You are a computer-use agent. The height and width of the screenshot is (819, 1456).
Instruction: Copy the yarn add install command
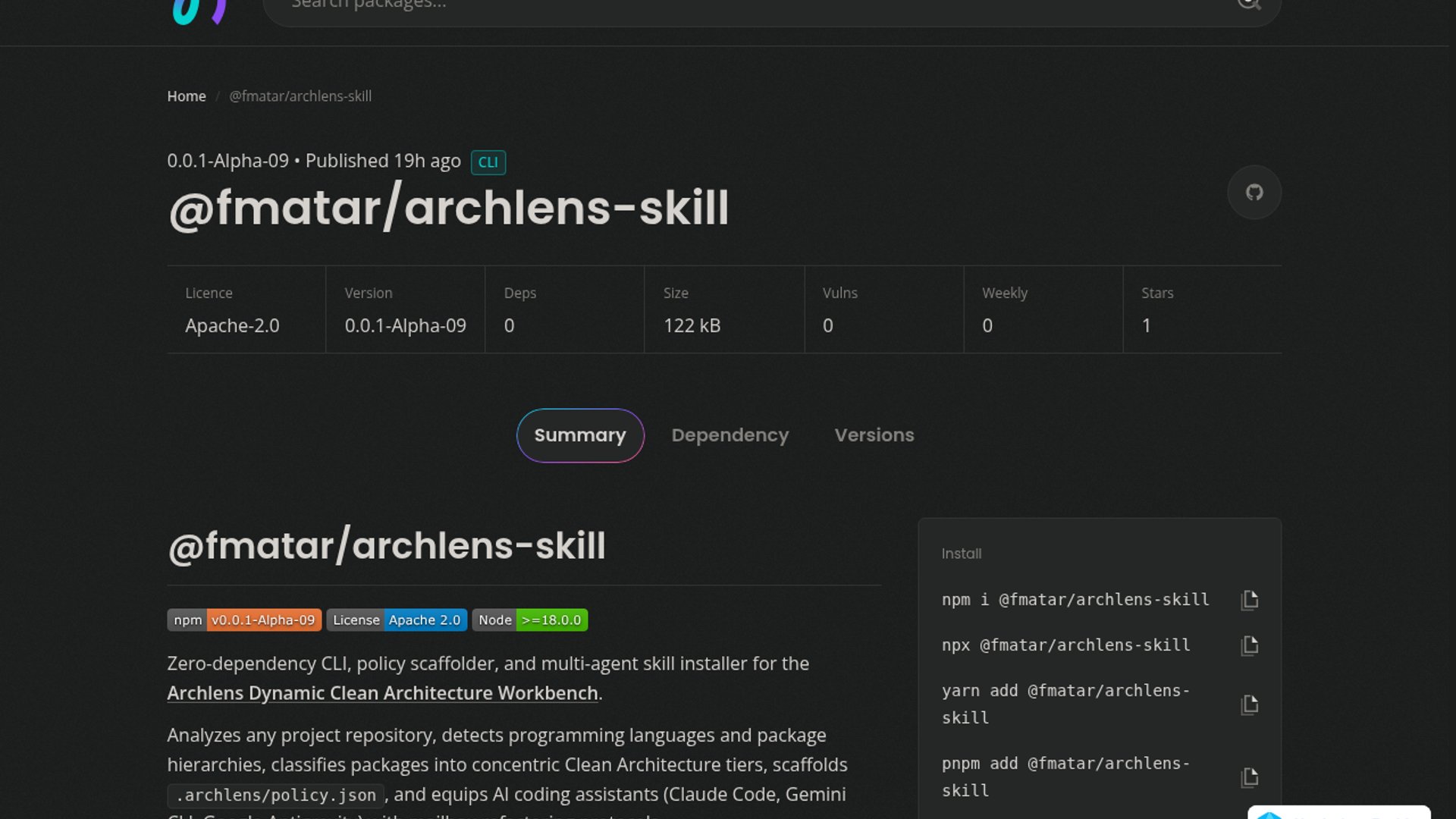pos(1250,704)
